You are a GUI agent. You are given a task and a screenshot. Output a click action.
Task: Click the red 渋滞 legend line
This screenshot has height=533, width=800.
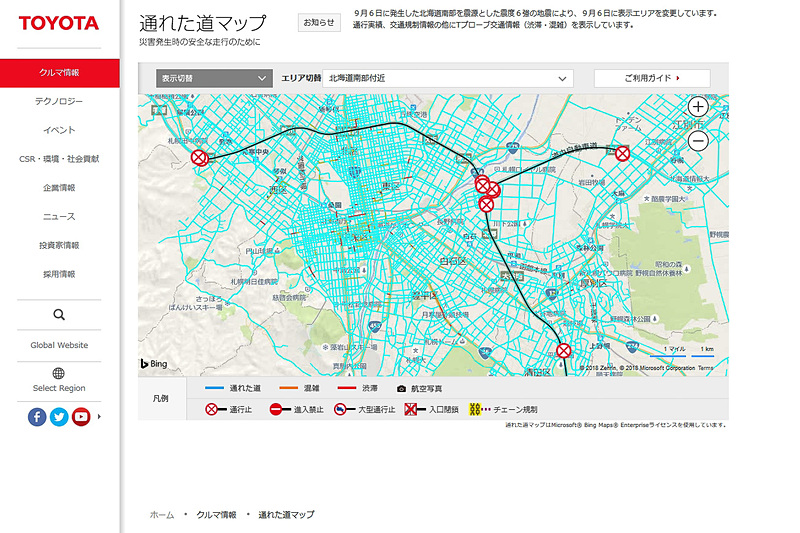347,388
